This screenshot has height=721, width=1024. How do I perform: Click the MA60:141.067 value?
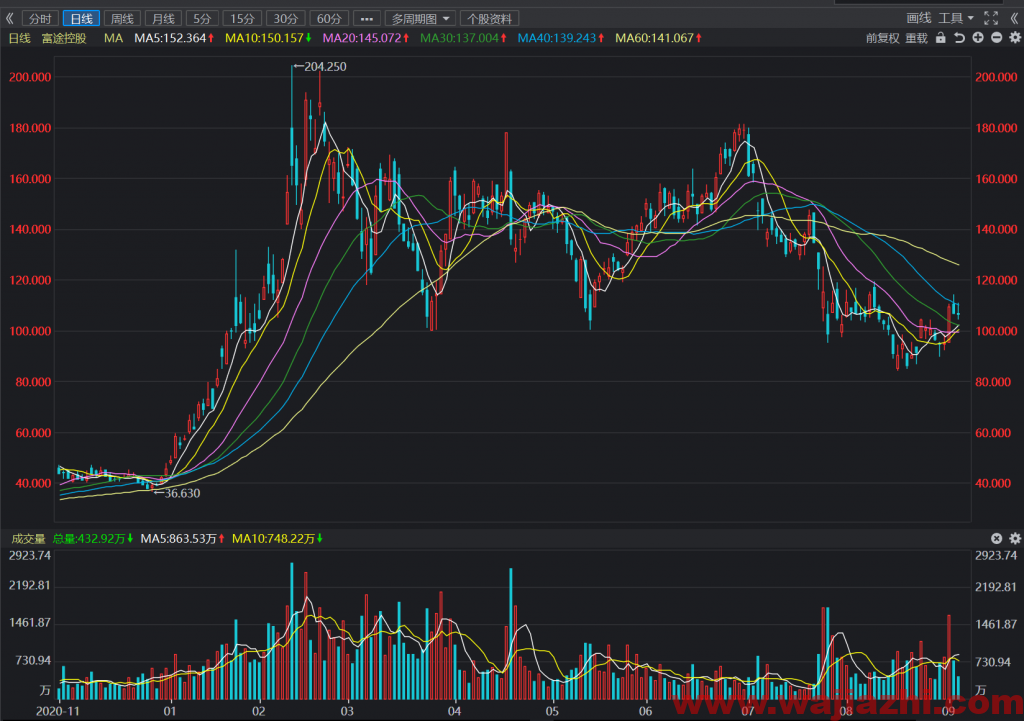click(x=658, y=38)
